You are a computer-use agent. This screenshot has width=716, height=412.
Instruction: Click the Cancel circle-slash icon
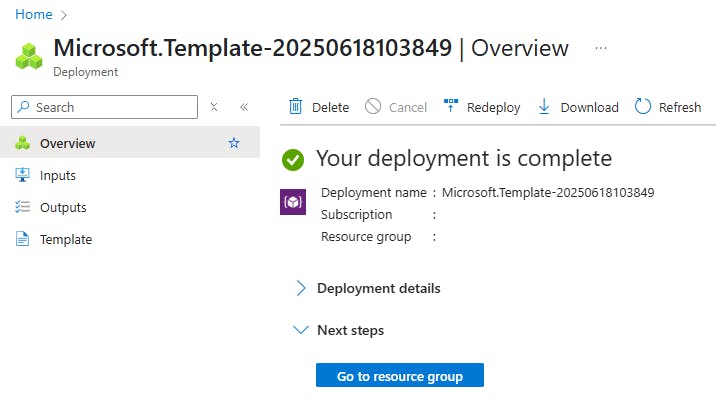click(373, 106)
